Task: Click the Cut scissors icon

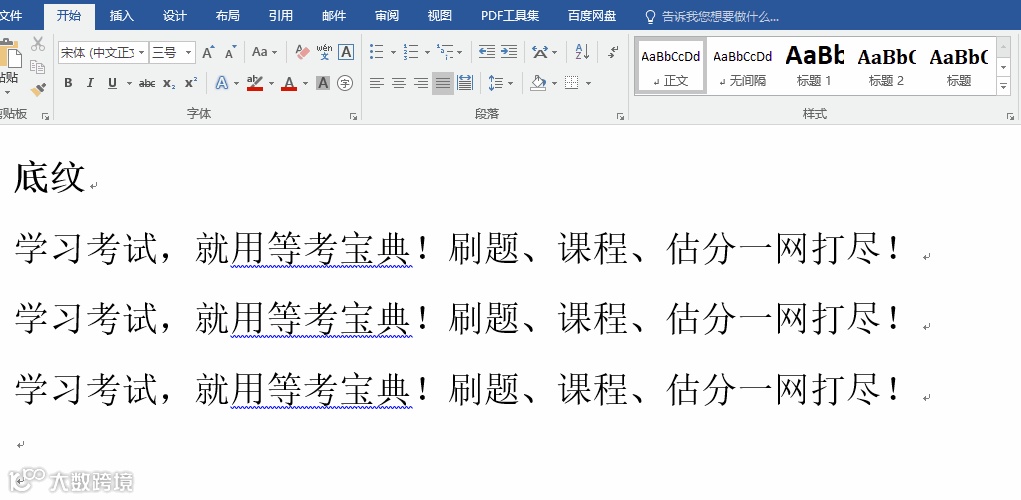Action: pos(38,44)
